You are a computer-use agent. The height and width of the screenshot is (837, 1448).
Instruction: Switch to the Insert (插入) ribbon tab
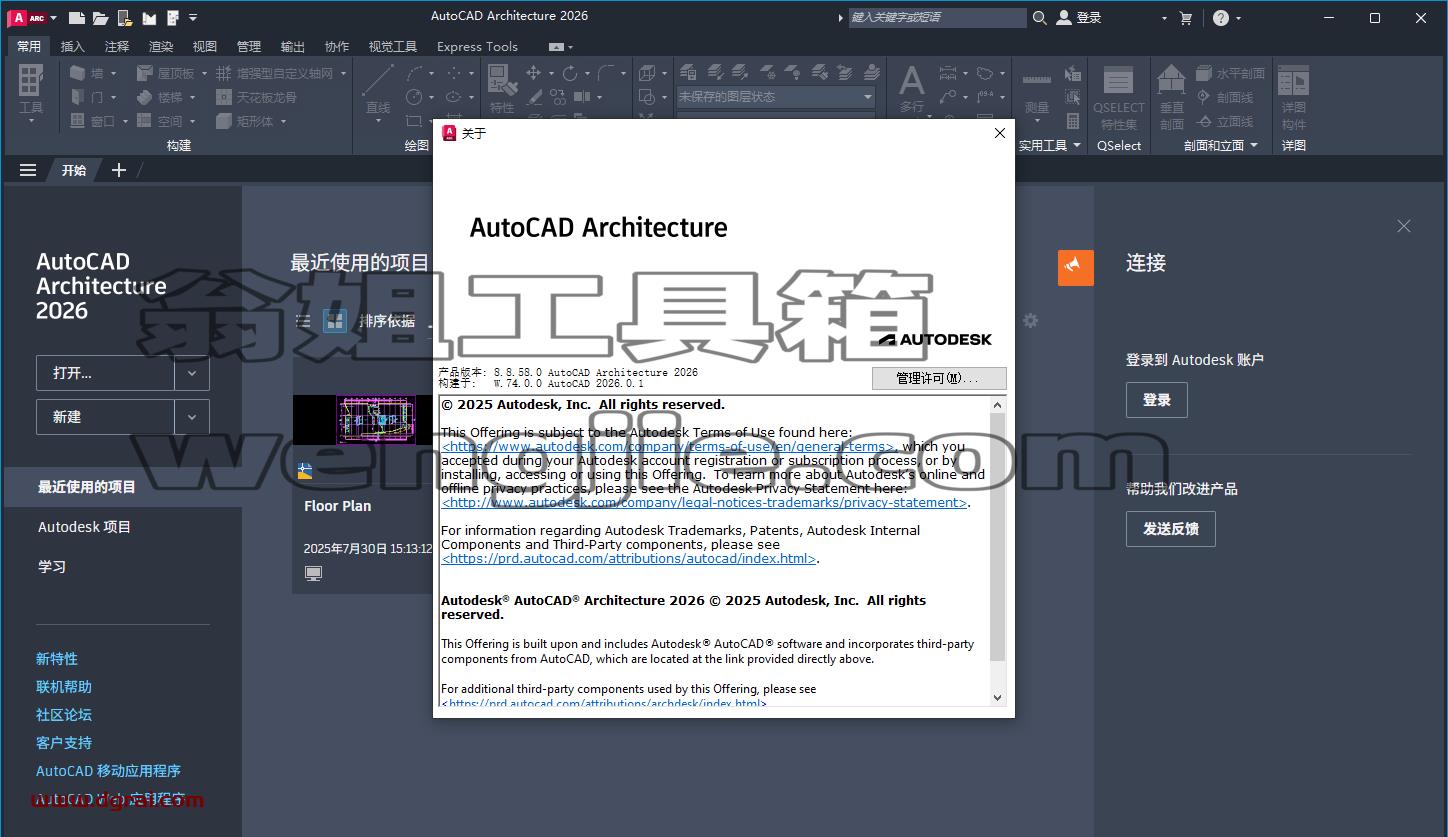(x=73, y=46)
